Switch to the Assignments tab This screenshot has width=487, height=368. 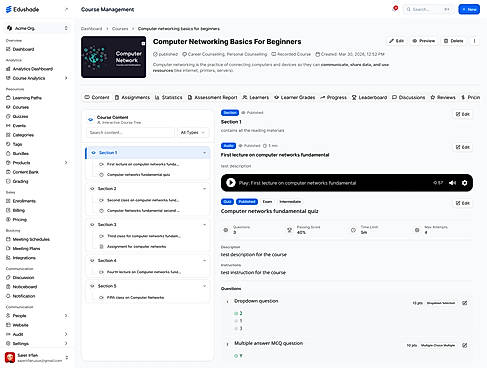click(x=132, y=97)
